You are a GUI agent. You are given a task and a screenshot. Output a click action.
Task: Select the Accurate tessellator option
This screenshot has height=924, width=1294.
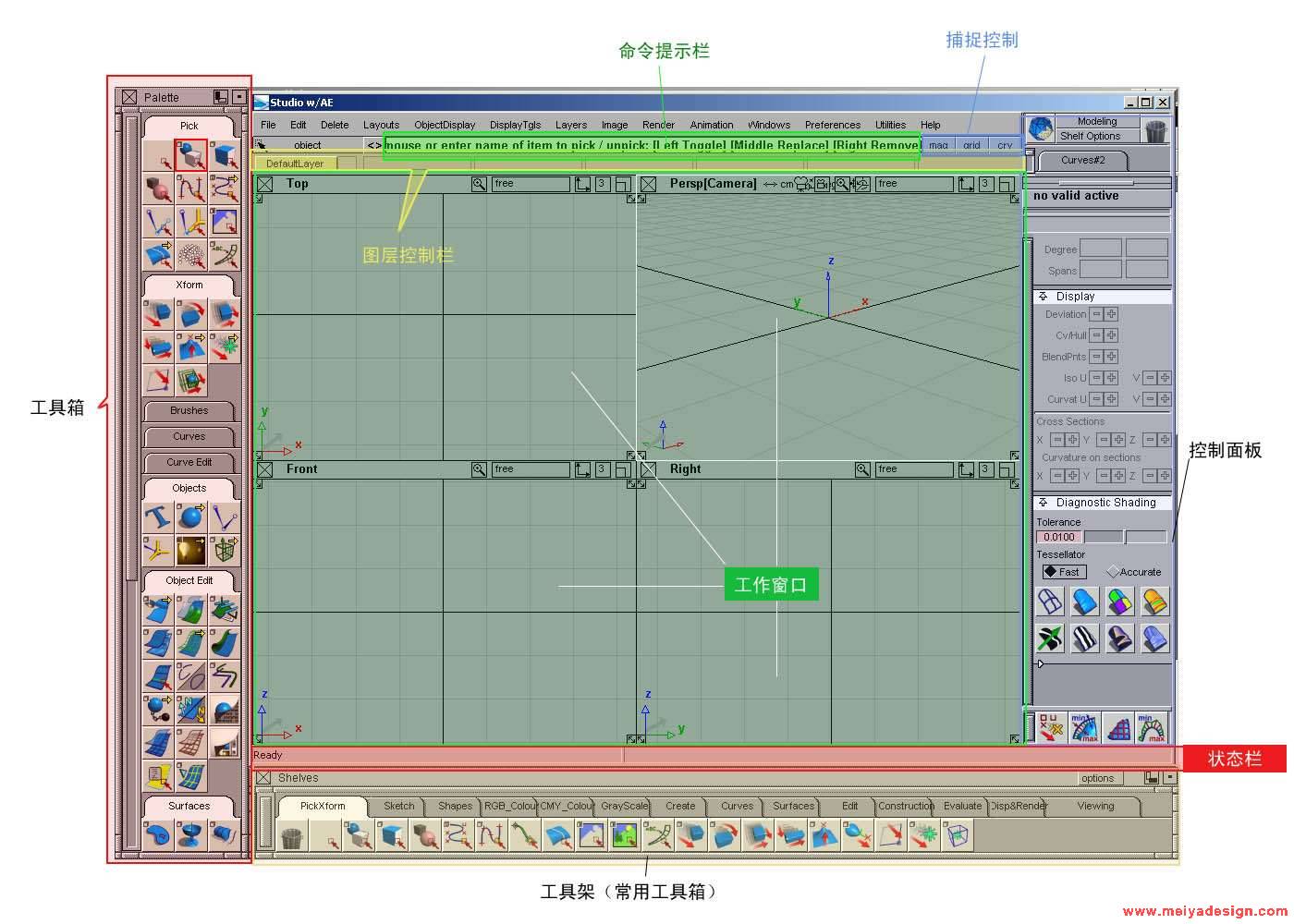click(x=1135, y=572)
